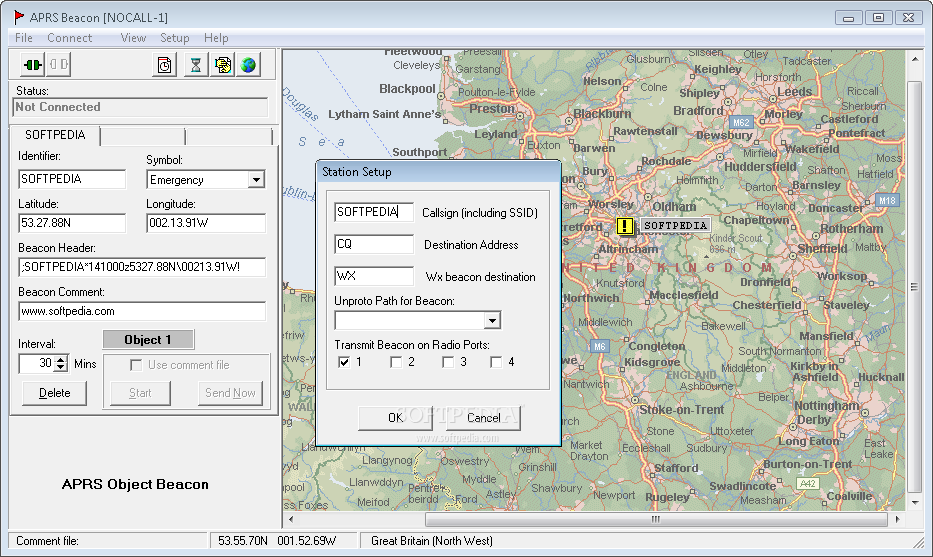The height and width of the screenshot is (557, 933).
Task: Click the map scroll down arrow
Action: (x=915, y=503)
